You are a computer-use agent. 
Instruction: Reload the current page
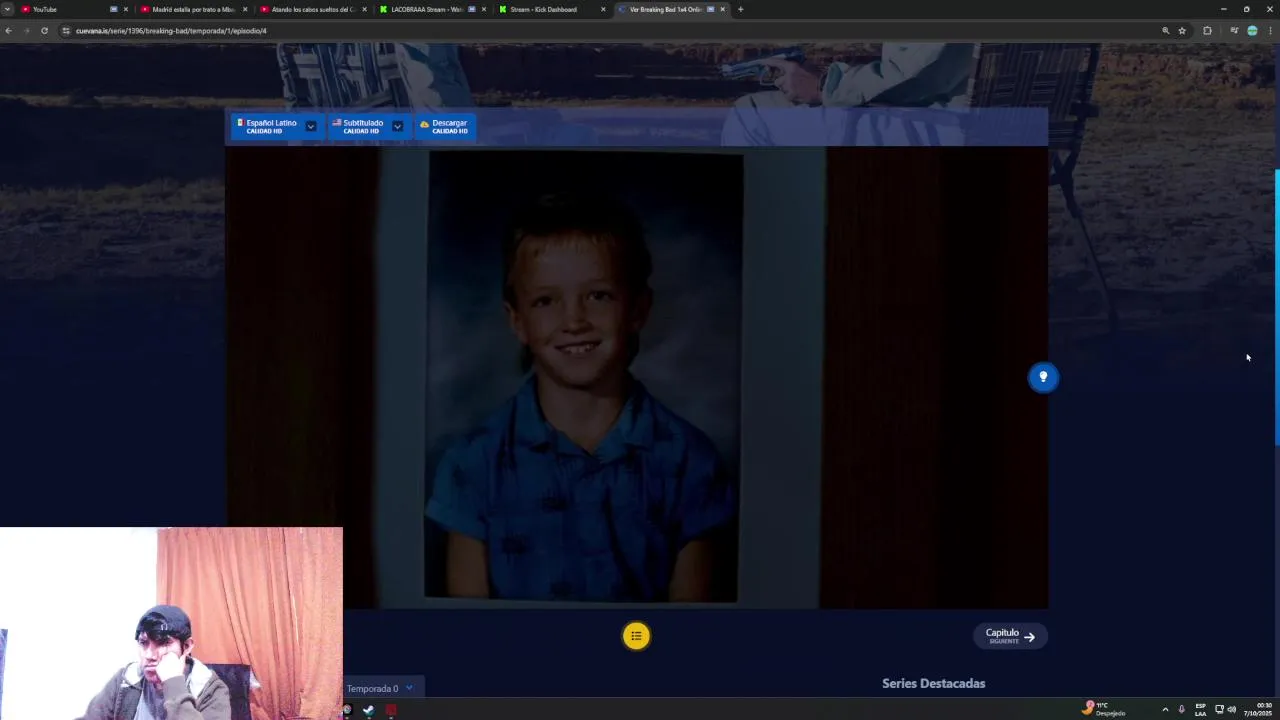click(44, 31)
